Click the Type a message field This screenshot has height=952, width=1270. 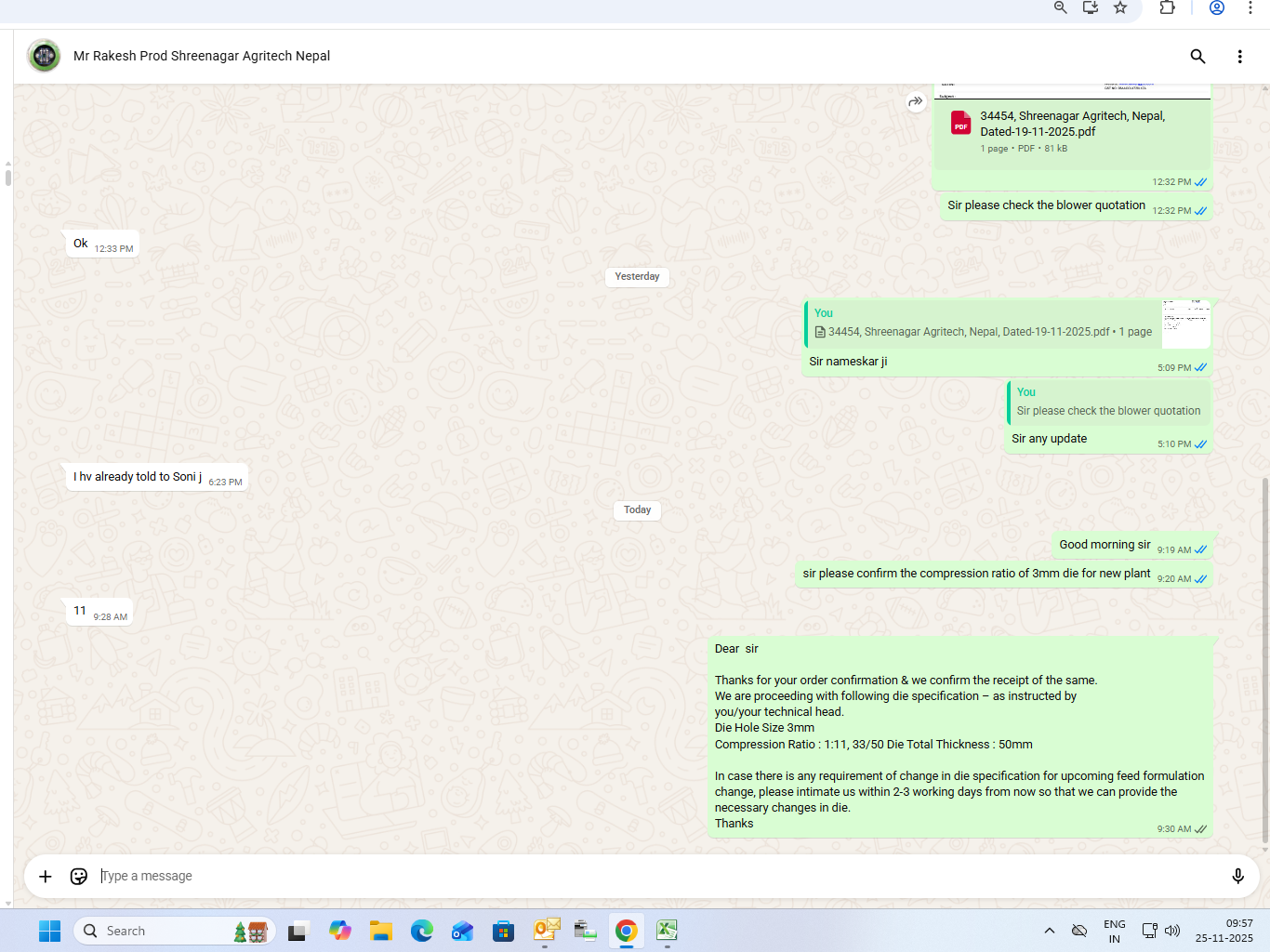click(651, 876)
